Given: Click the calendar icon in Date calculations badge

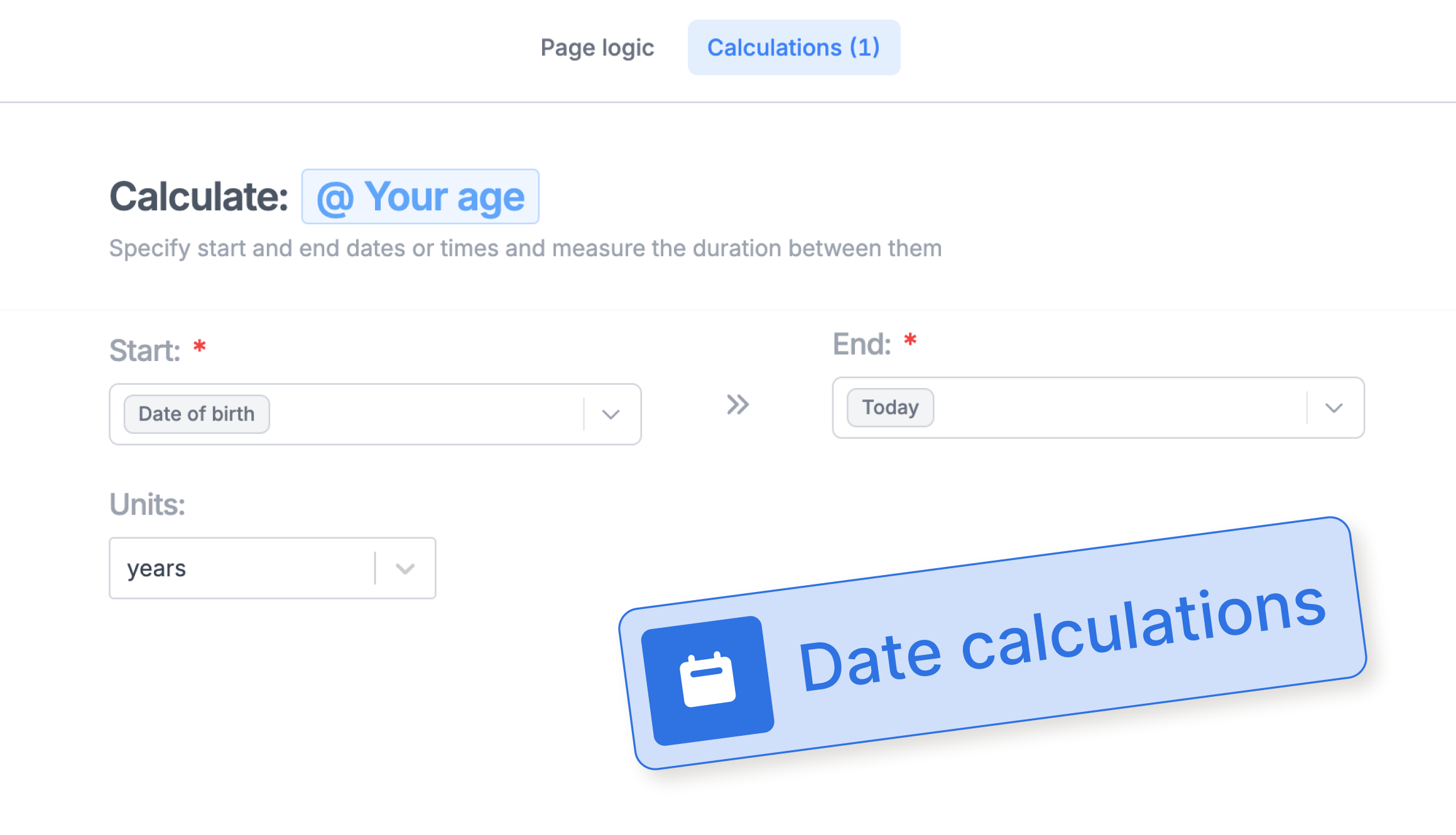Looking at the screenshot, I should tap(707, 681).
